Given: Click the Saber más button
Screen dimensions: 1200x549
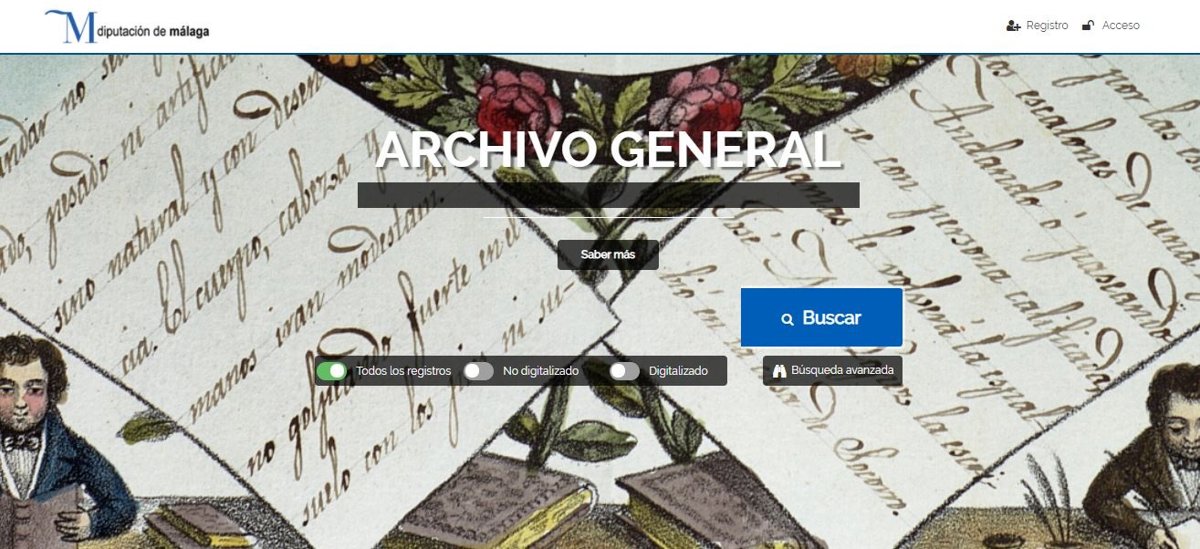Looking at the screenshot, I should click(608, 255).
